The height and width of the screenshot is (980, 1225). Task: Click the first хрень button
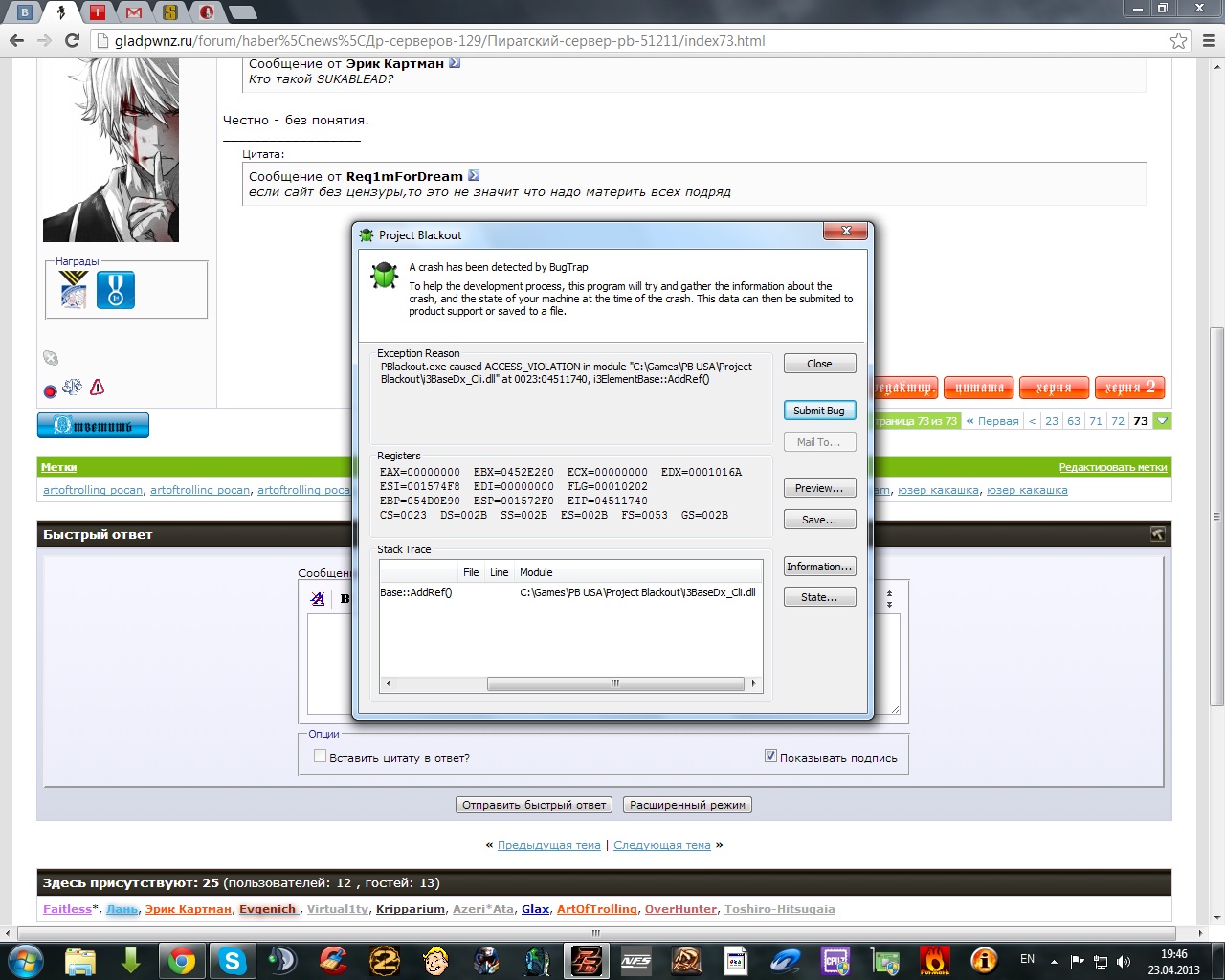[x=1054, y=388]
